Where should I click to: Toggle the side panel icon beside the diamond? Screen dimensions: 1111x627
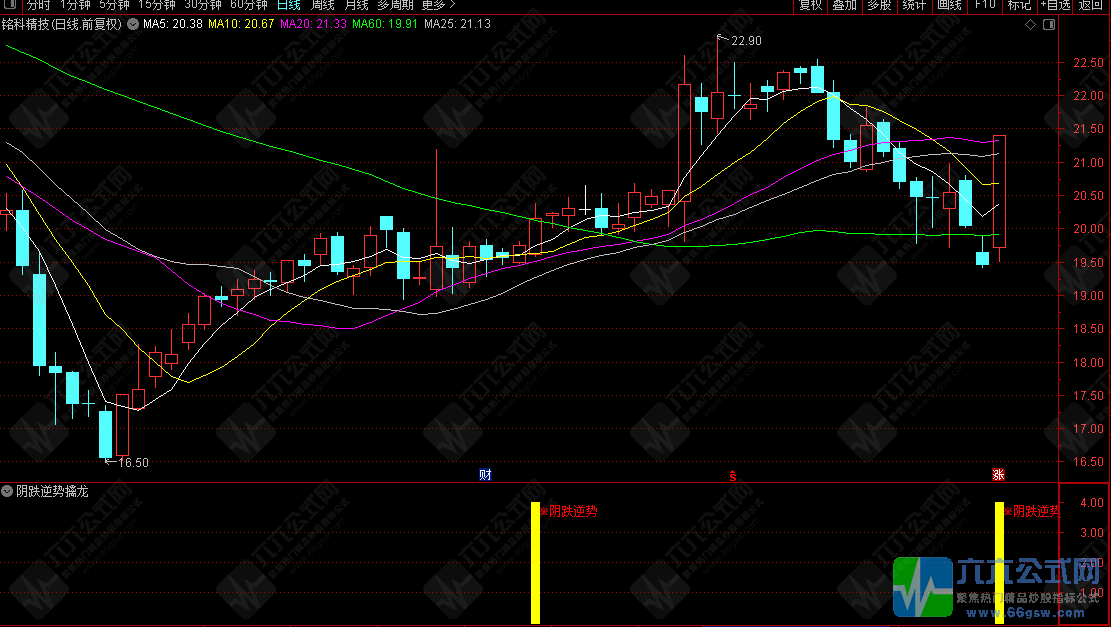click(x=1049, y=25)
